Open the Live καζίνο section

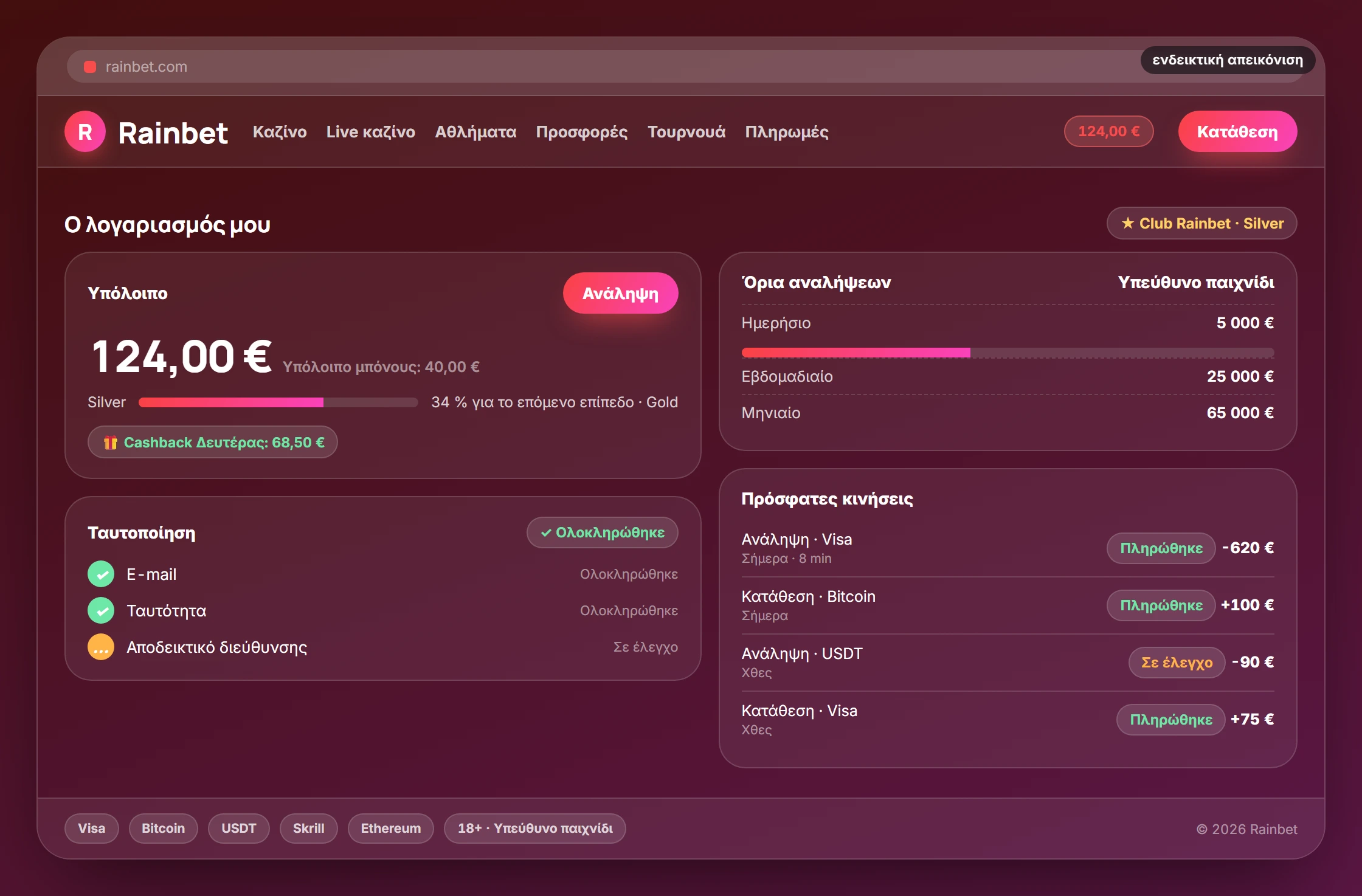(371, 132)
